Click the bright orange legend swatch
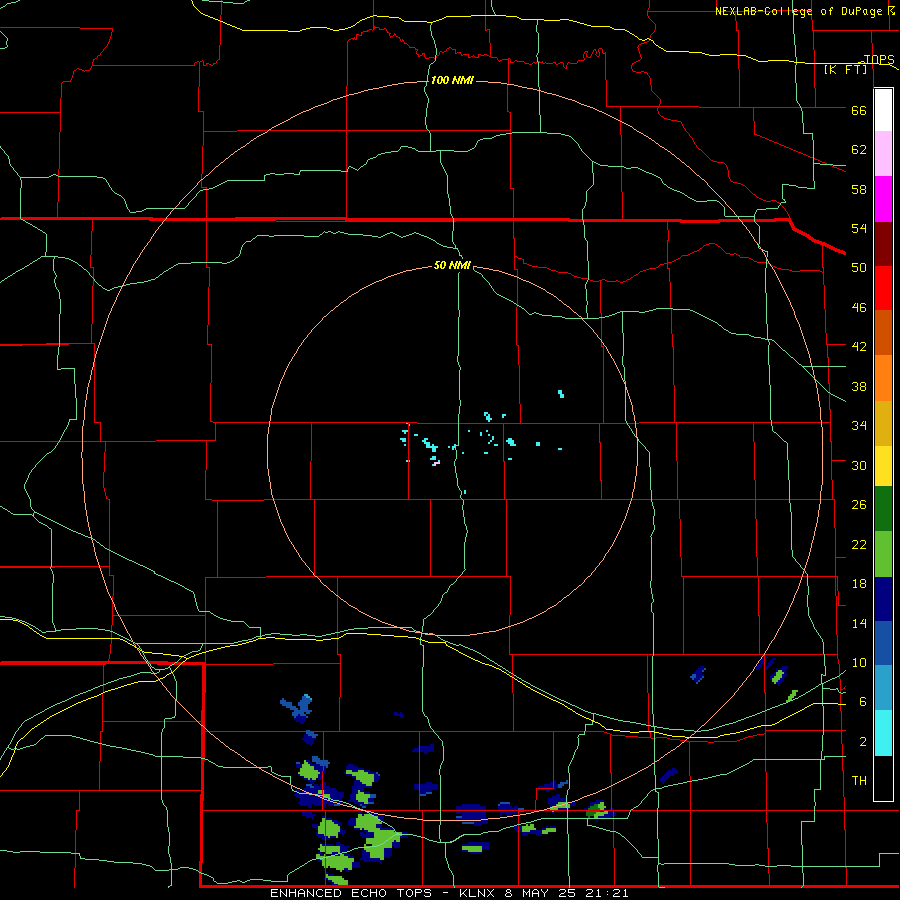This screenshot has width=900, height=900. [x=883, y=378]
